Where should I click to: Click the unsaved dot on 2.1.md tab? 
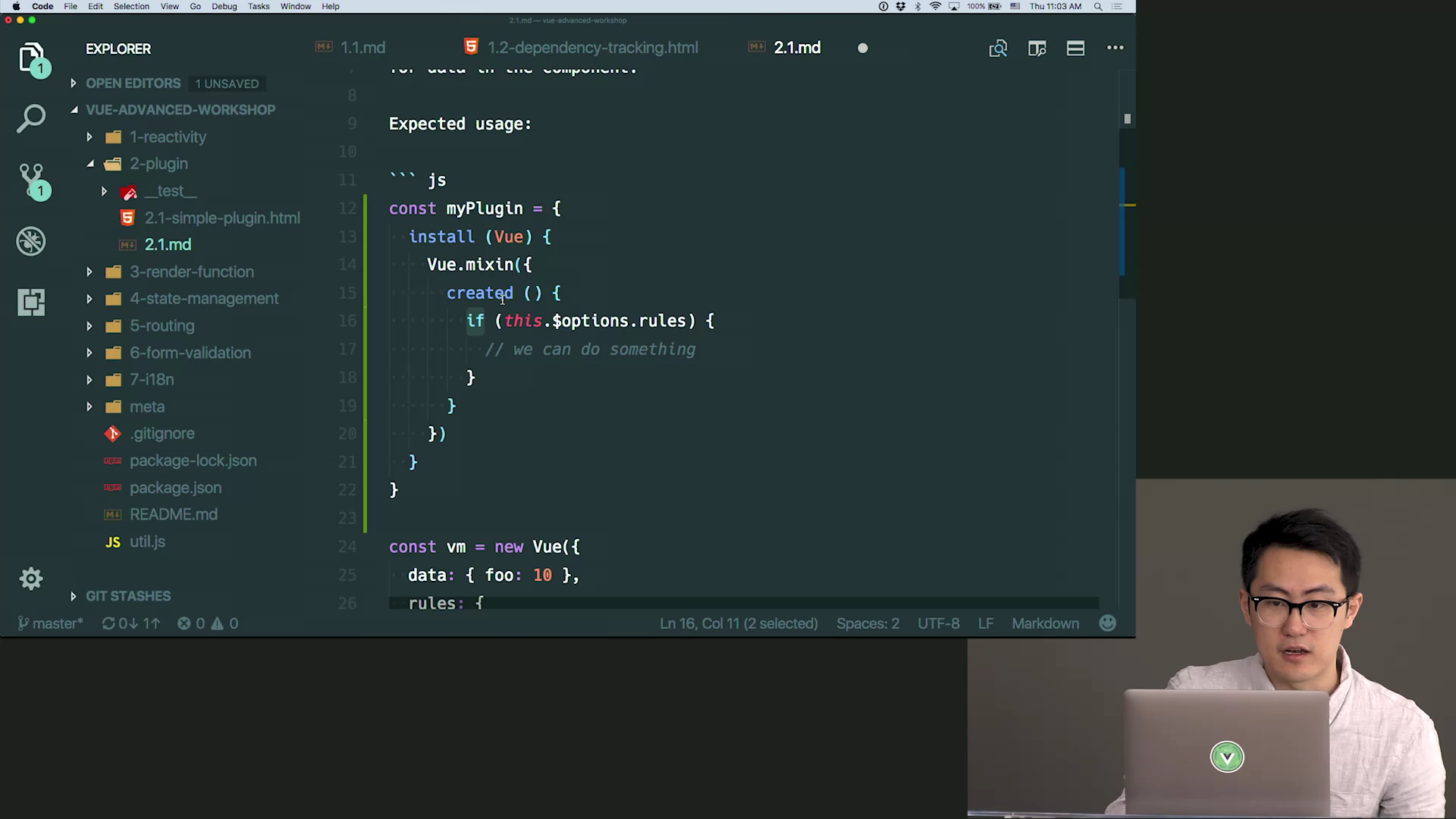[862, 48]
